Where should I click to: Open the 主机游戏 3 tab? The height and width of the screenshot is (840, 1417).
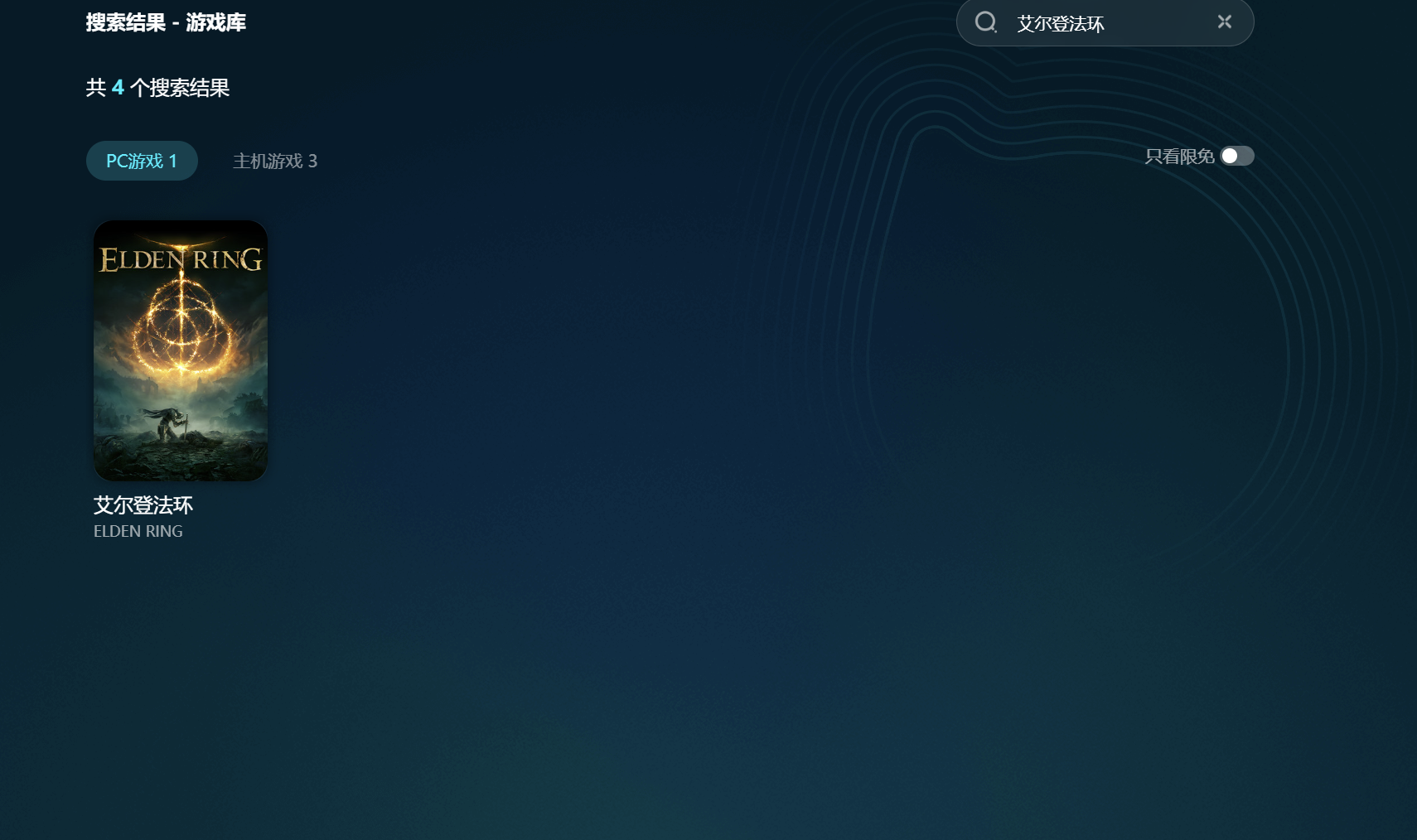coord(275,161)
